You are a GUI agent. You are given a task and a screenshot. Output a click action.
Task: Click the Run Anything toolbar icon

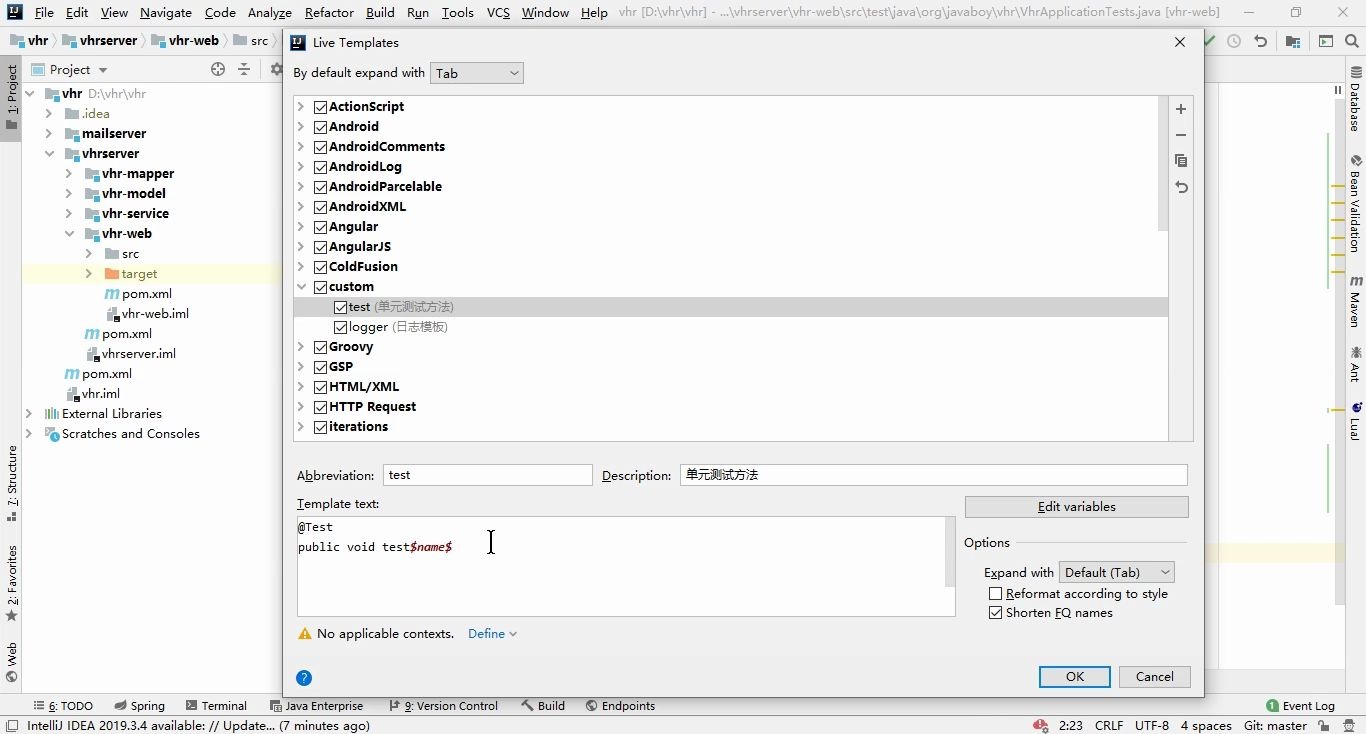click(x=1326, y=41)
